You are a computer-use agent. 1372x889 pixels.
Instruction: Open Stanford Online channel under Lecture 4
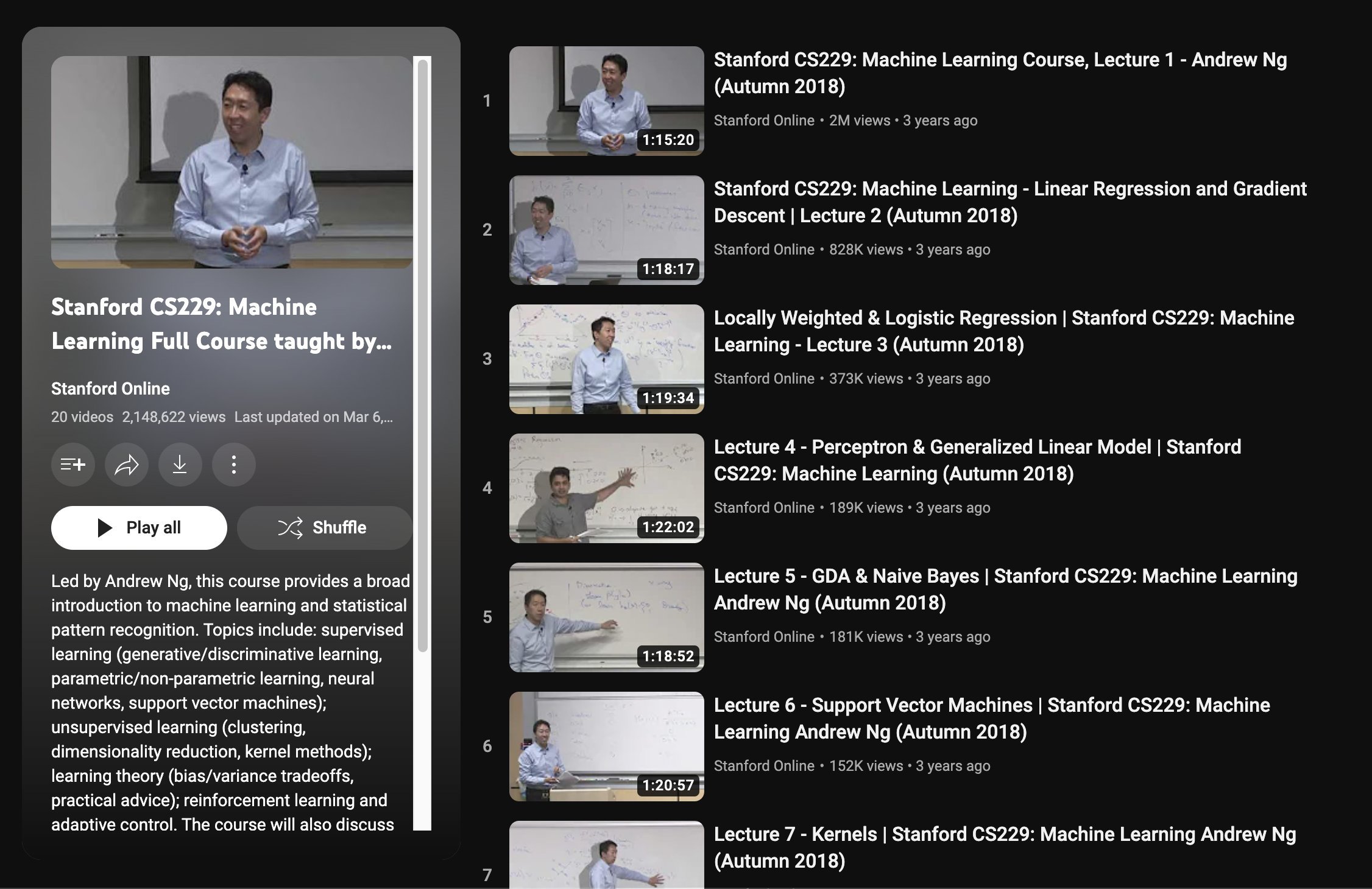(x=764, y=508)
